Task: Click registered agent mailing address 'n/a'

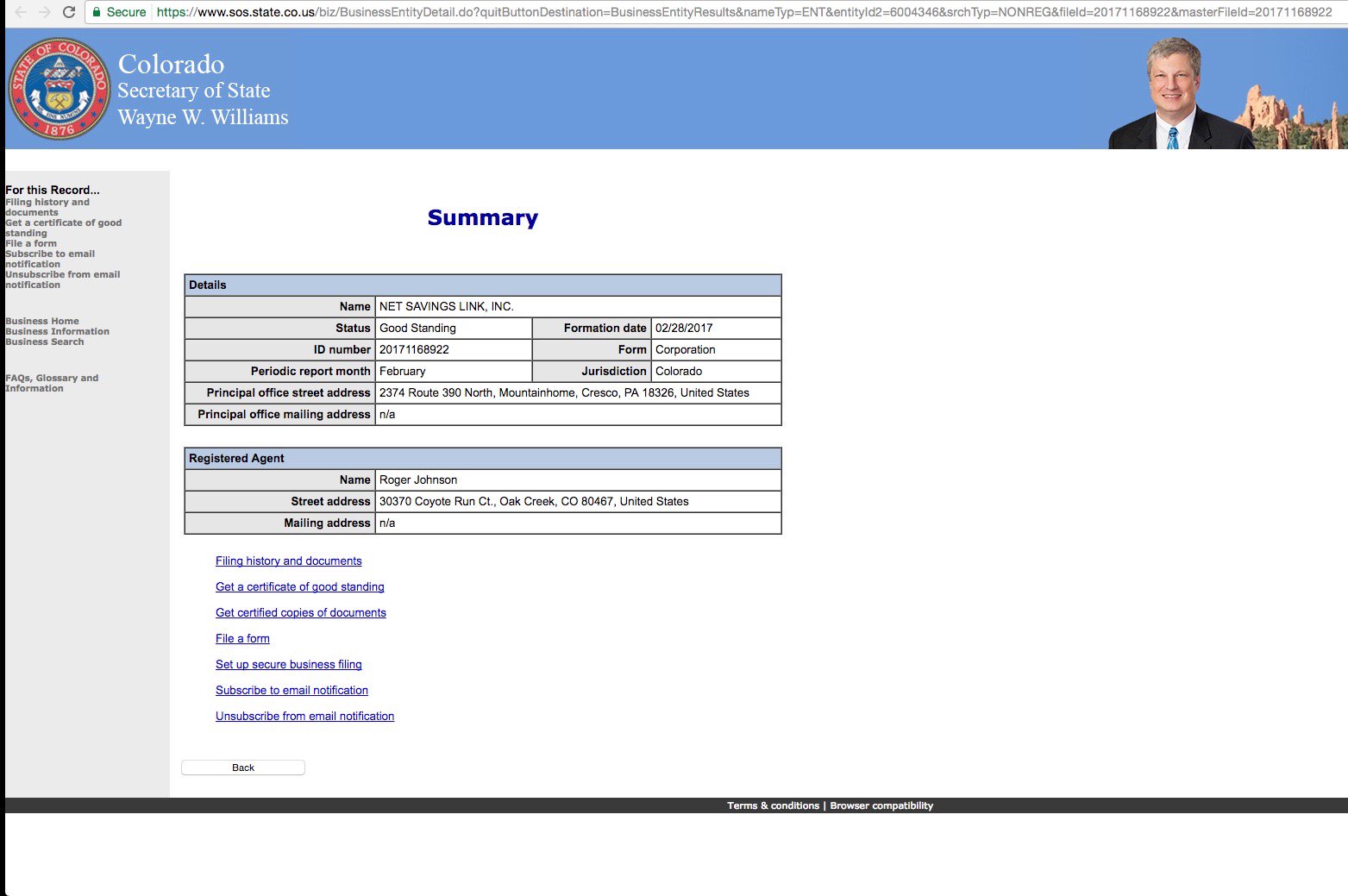Action: coord(387,523)
